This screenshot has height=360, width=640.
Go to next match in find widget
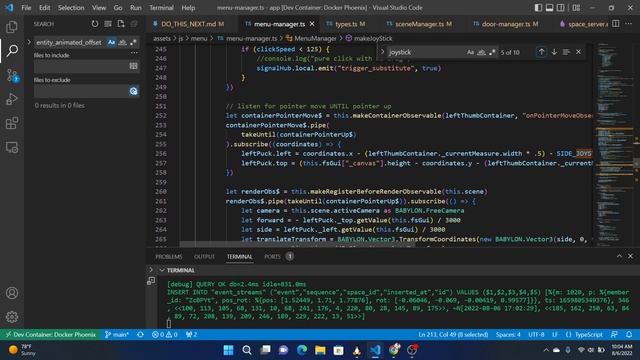click(554, 52)
